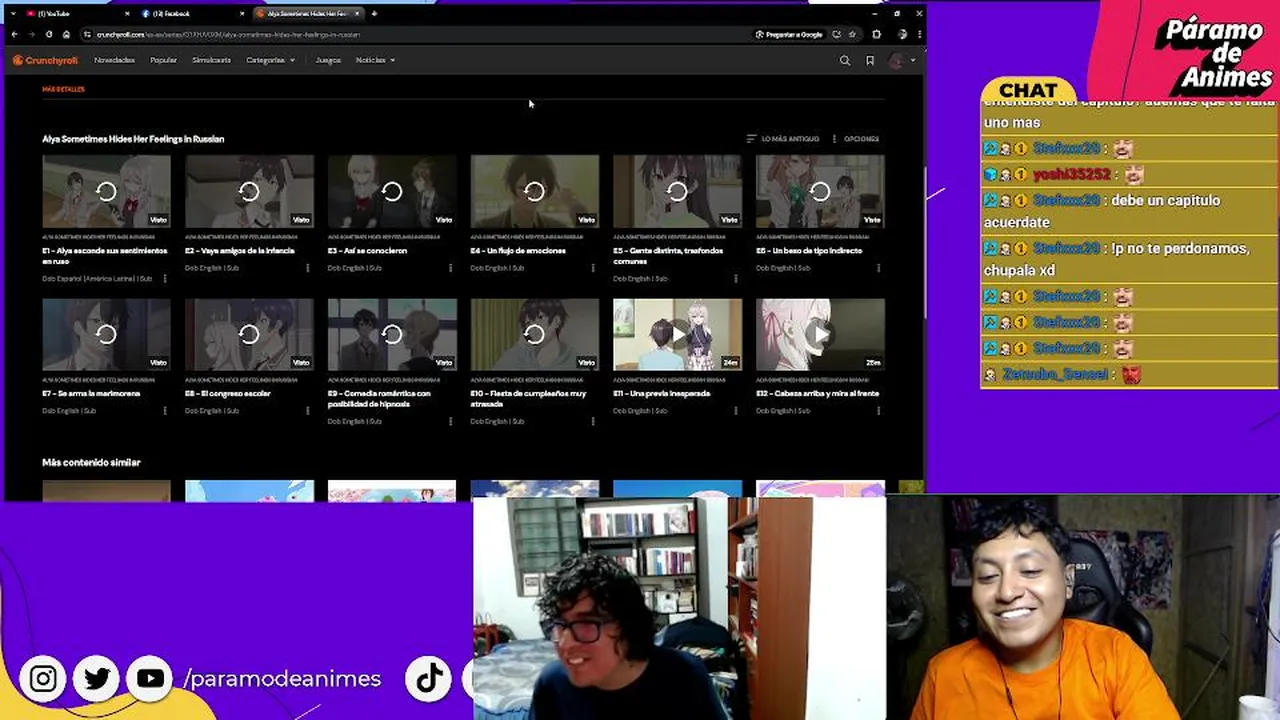Open the Simulcasts menu item
Viewport: 1280px width, 720px height.
pyautogui.click(x=211, y=60)
